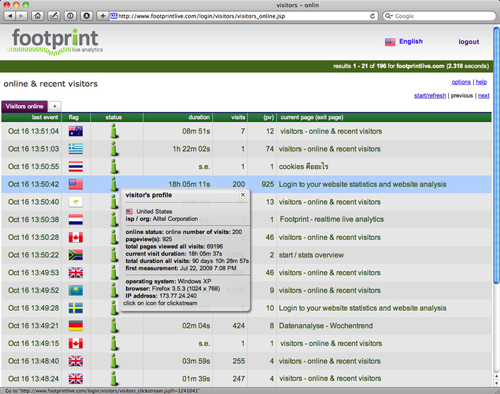Open the options link
This screenshot has width=500, height=394.
pyautogui.click(x=461, y=82)
